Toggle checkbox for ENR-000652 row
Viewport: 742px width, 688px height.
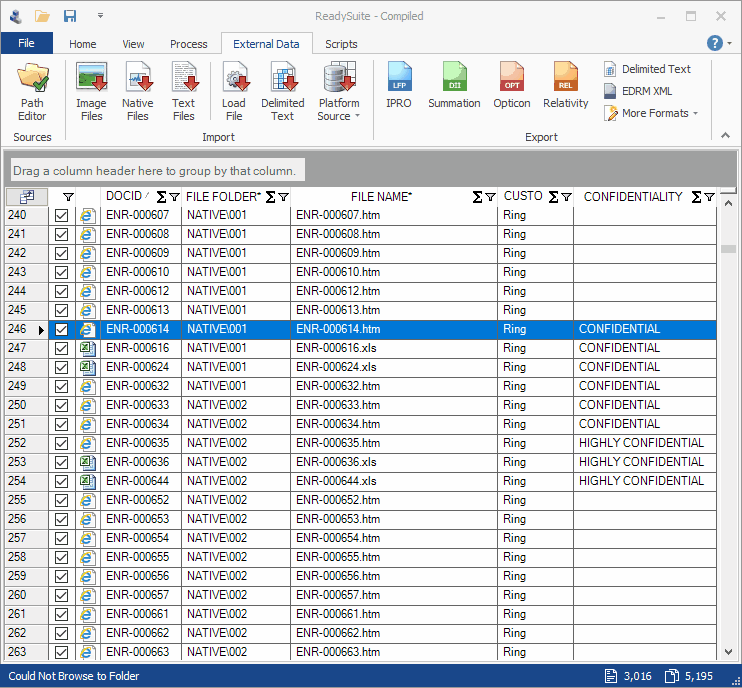tap(62, 500)
